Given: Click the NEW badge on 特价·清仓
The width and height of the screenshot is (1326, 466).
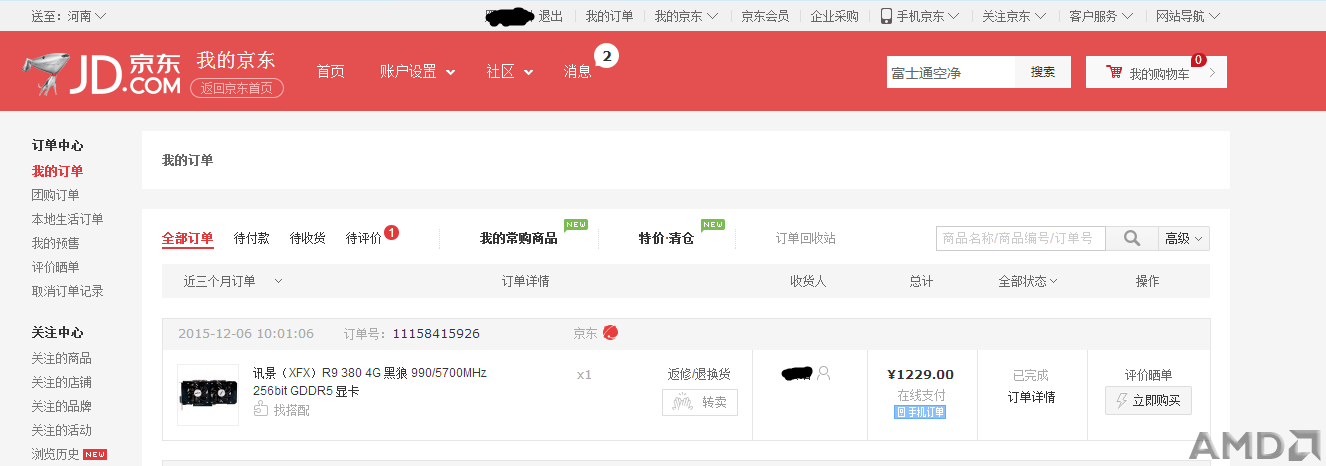Looking at the screenshot, I should 712,224.
